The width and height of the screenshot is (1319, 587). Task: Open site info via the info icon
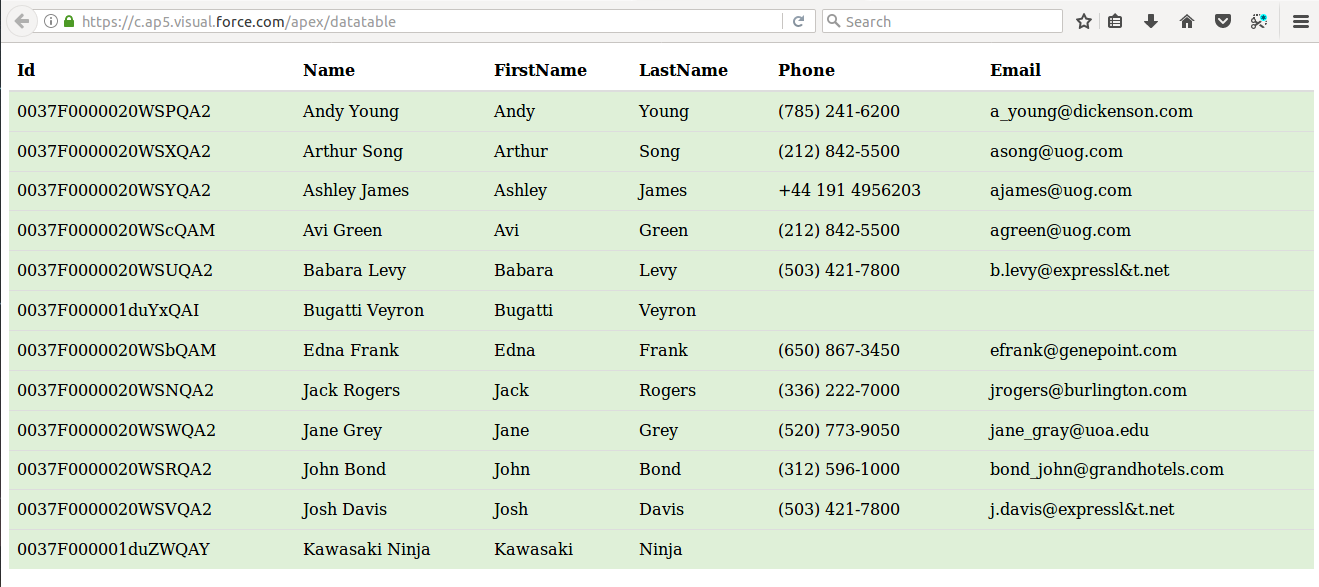click(51, 21)
